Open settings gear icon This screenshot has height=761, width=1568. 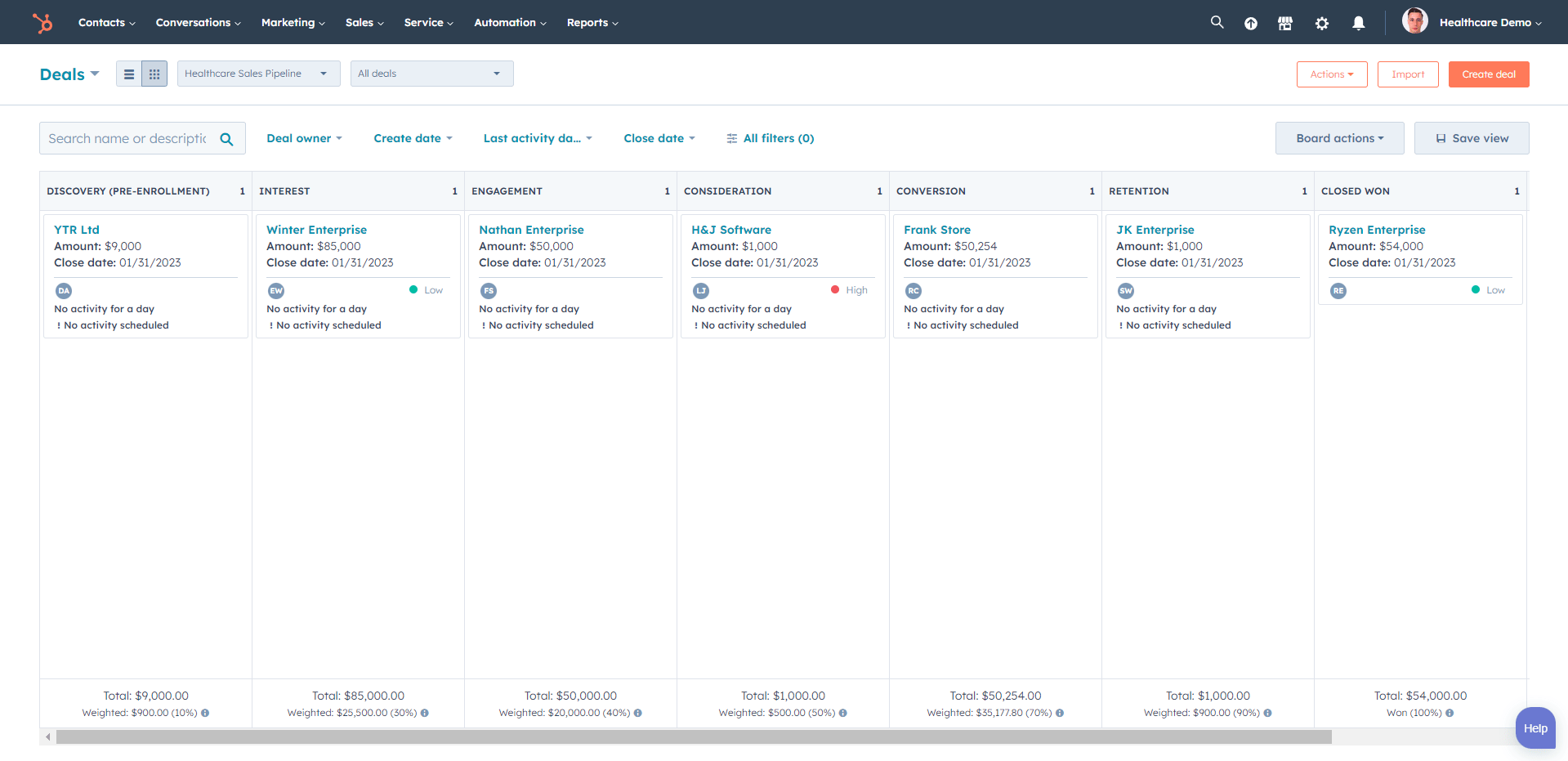(1322, 24)
